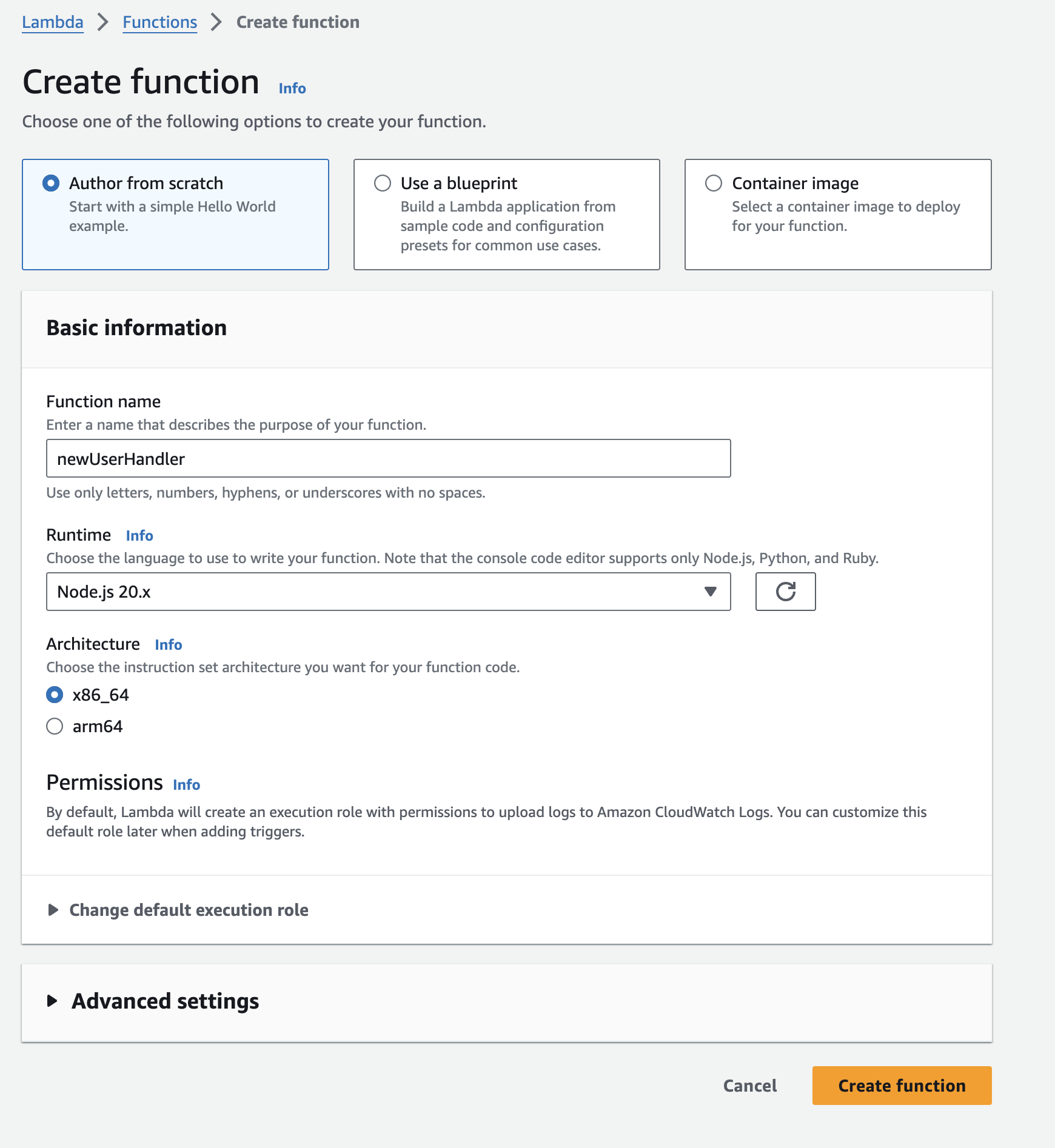Click Info next to the Architecture label
The height and width of the screenshot is (1148, 1055).
[x=168, y=644]
